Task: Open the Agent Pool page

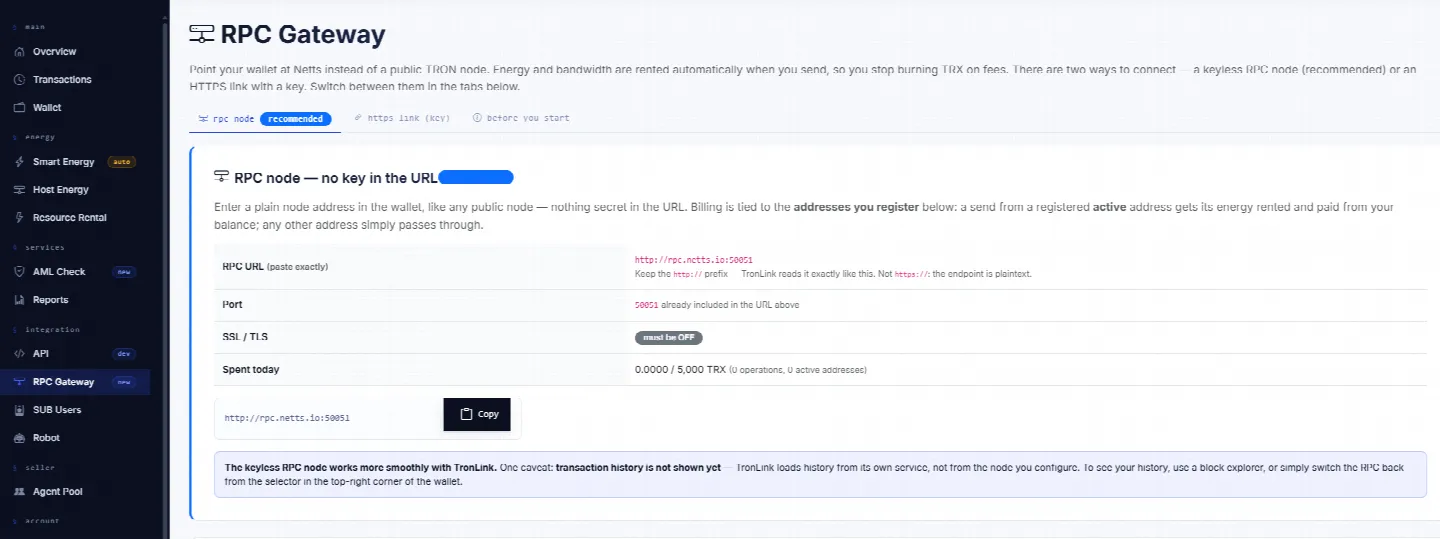Action: pyautogui.click(x=75, y=492)
